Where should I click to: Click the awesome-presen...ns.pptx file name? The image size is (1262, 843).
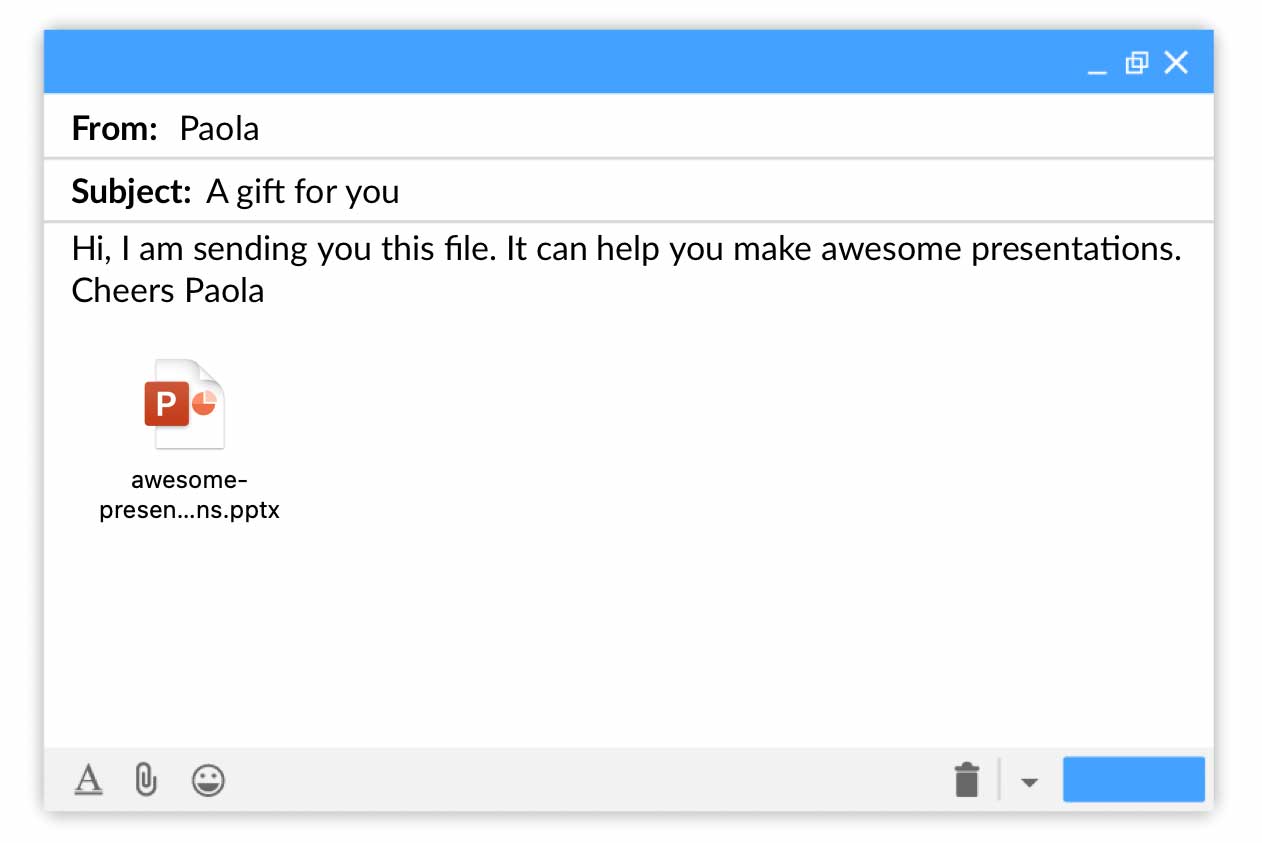point(189,497)
